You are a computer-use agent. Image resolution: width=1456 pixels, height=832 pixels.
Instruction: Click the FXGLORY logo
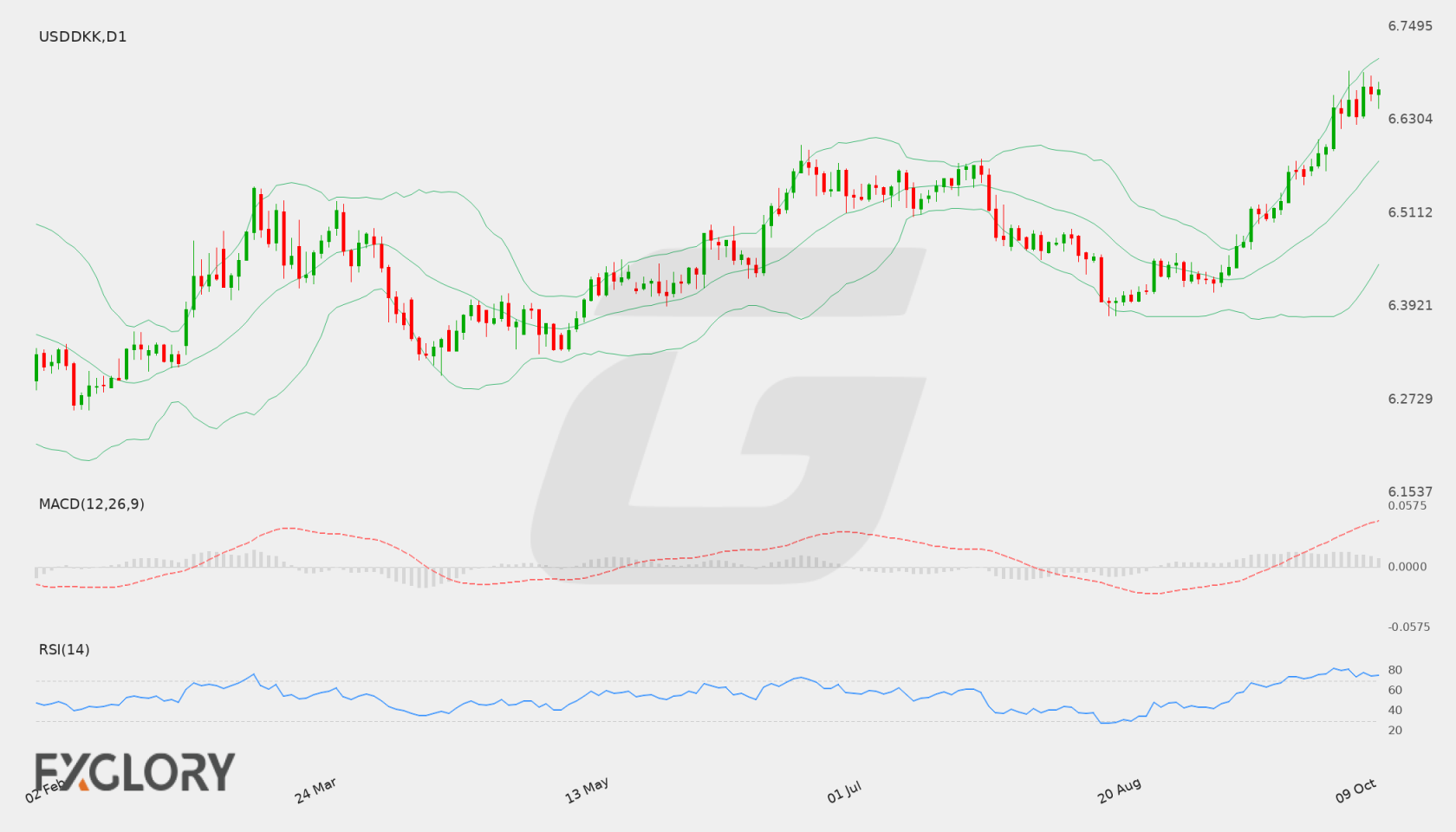coord(134,771)
